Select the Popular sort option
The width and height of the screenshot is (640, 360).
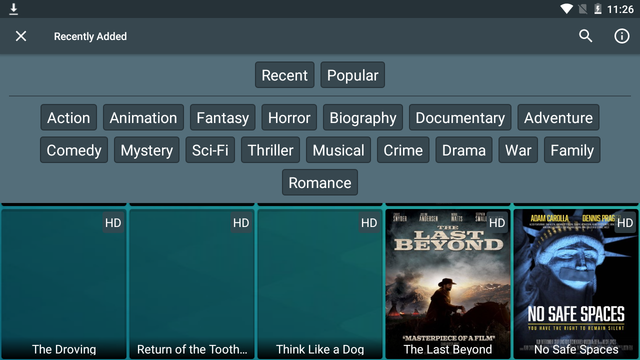tap(353, 75)
